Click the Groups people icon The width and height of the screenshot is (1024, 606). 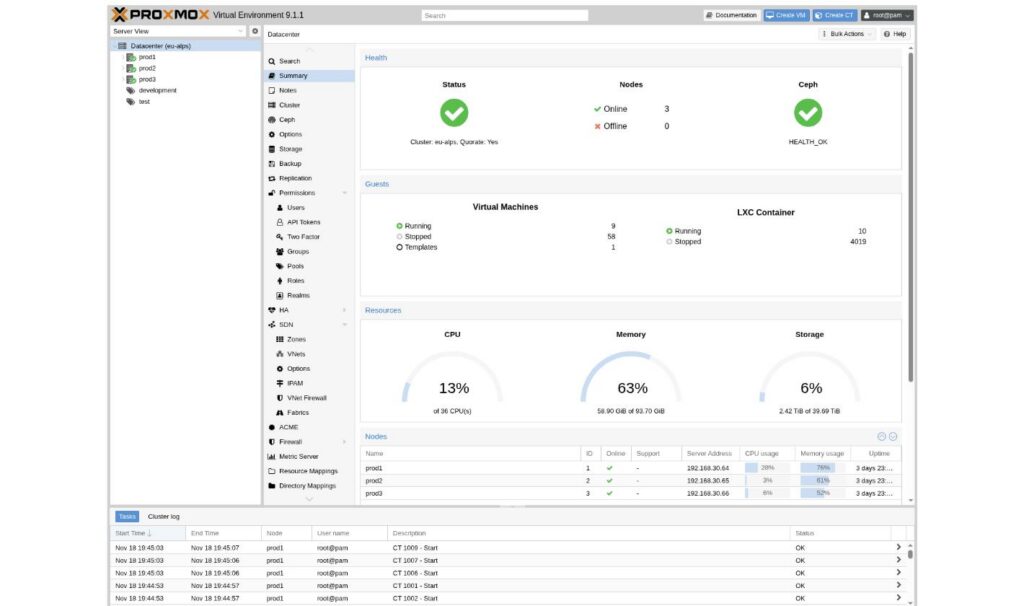tap(280, 252)
